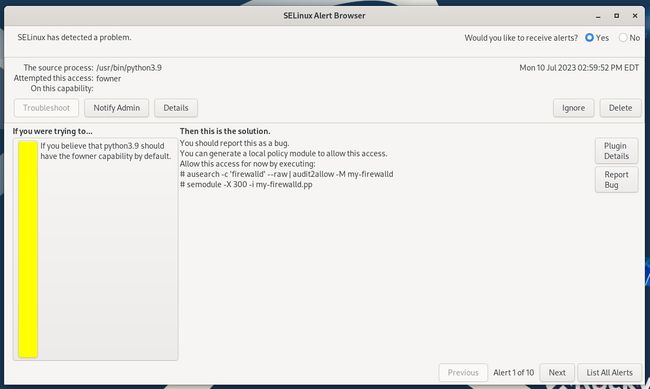
Task: Click the SELinux Alert Browser title bar
Action: coord(324,16)
